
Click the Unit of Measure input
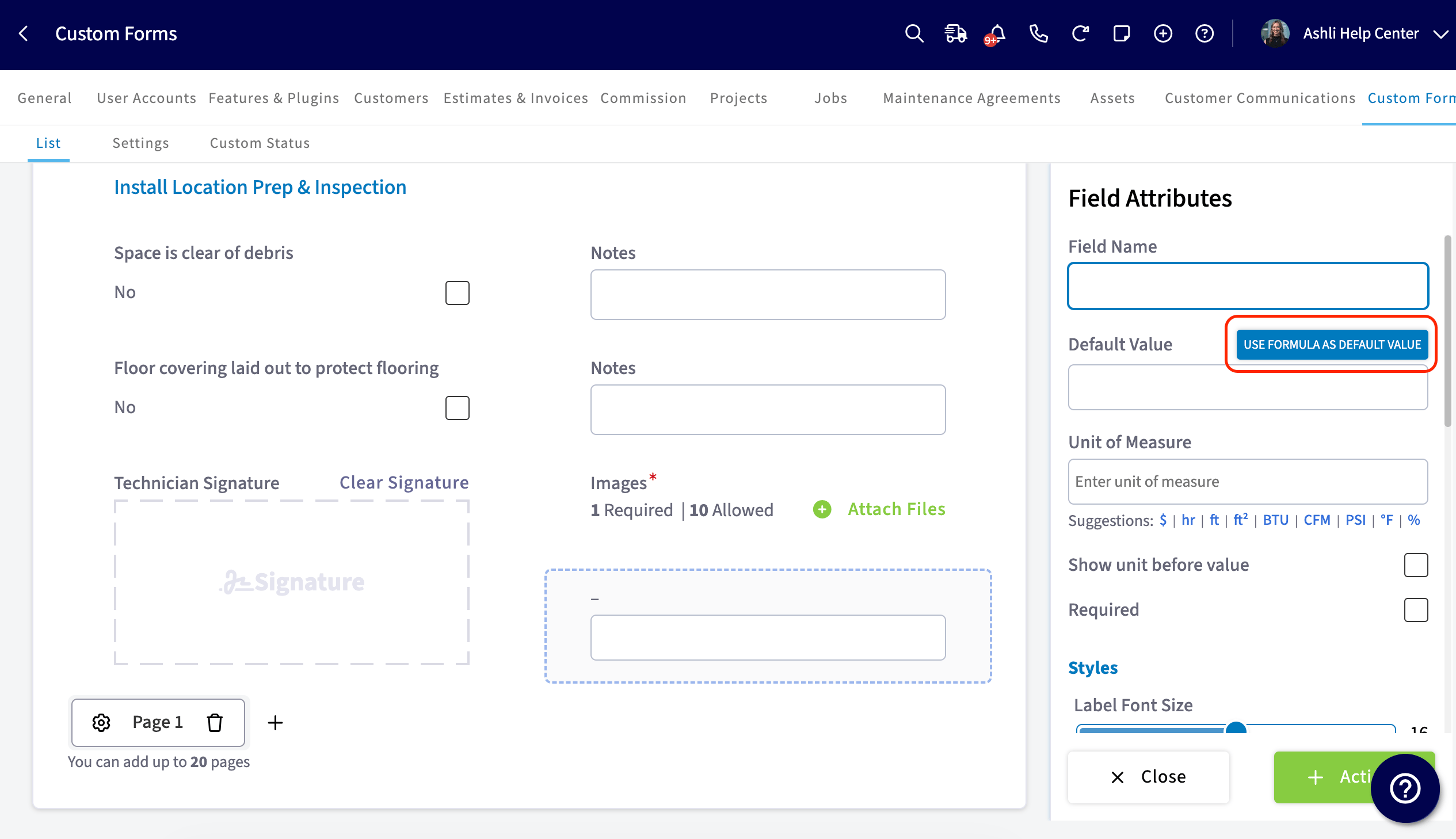pyautogui.click(x=1248, y=481)
